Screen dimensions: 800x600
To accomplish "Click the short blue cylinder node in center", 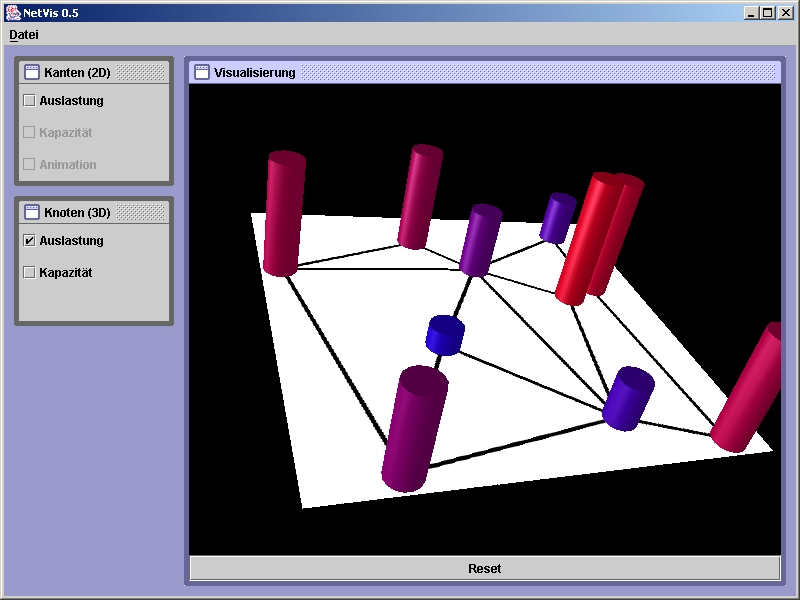I will pyautogui.click(x=445, y=335).
